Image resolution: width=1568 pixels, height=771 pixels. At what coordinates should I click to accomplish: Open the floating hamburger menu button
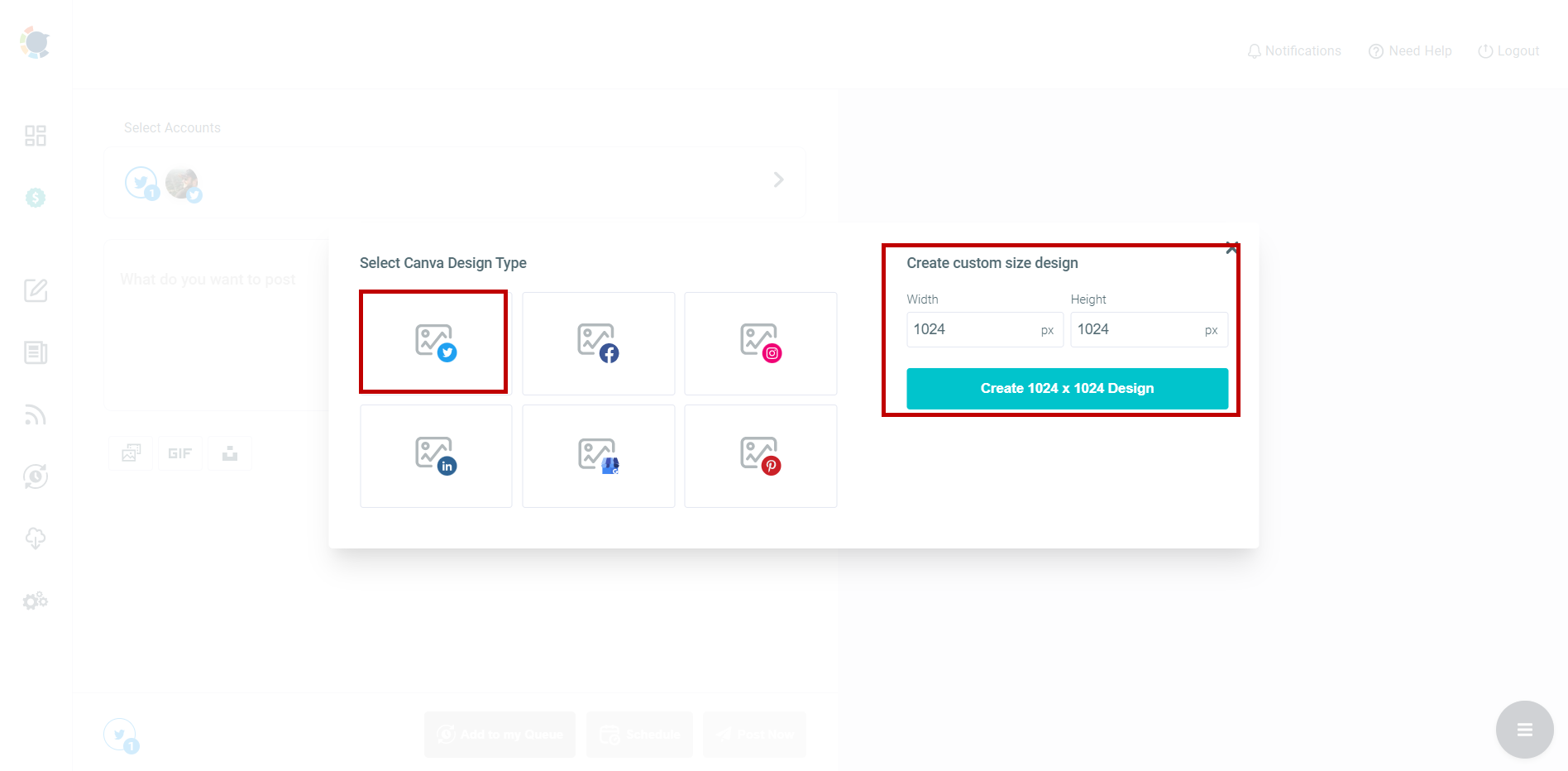(1524, 729)
